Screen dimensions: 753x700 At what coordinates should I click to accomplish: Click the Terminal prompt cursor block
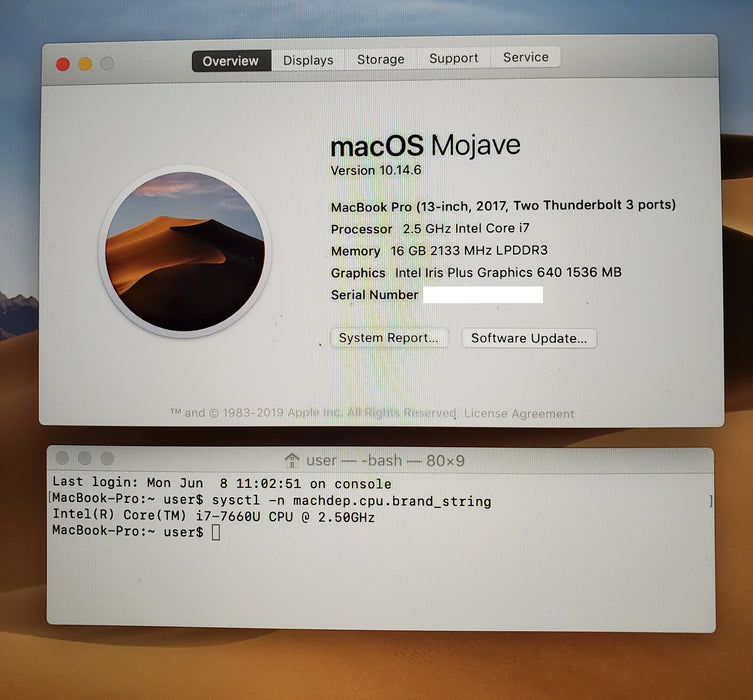point(216,532)
